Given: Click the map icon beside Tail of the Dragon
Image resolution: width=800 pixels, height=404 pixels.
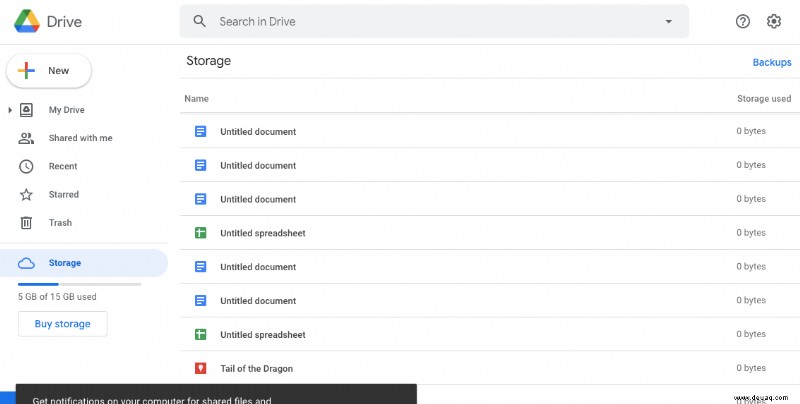Looking at the screenshot, I should tap(201, 368).
